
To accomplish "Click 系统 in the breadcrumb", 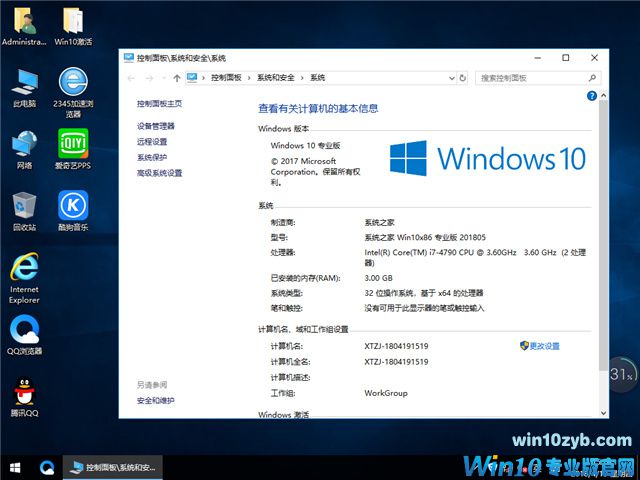I will pyautogui.click(x=318, y=78).
